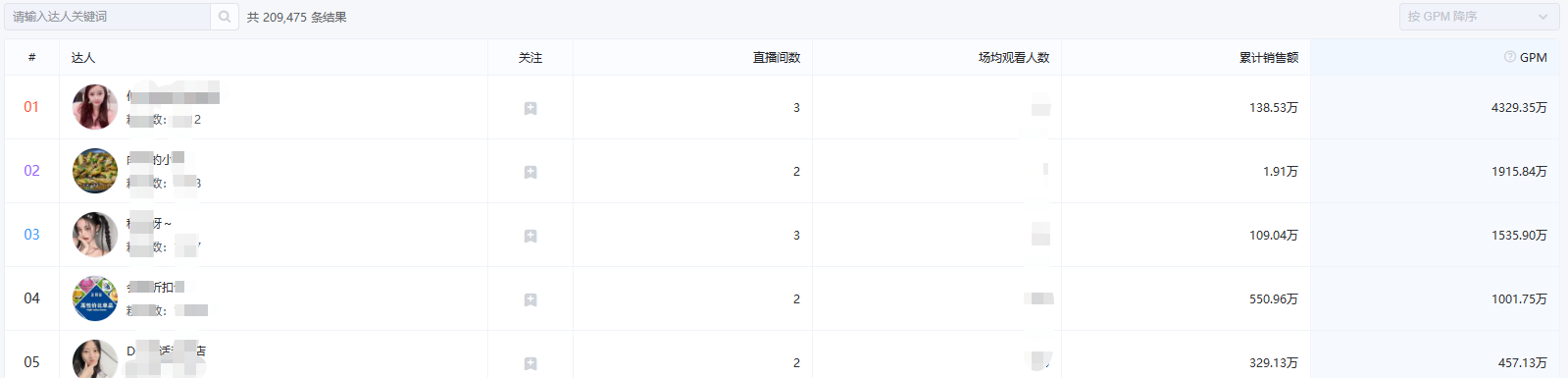This screenshot has width=1568, height=378.
Task: Focus the 请输入达人关键词 search field
Action: click(x=108, y=17)
